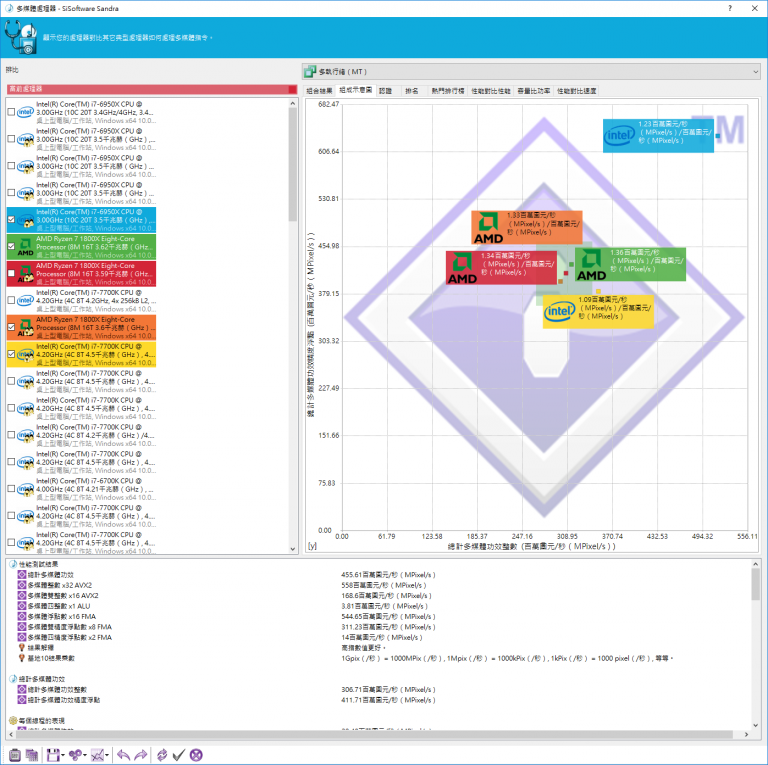Image resolution: width=768 pixels, height=765 pixels.
Task: Uncheck the blue highlighted i7-6950X row checkbox
Action: (11, 219)
